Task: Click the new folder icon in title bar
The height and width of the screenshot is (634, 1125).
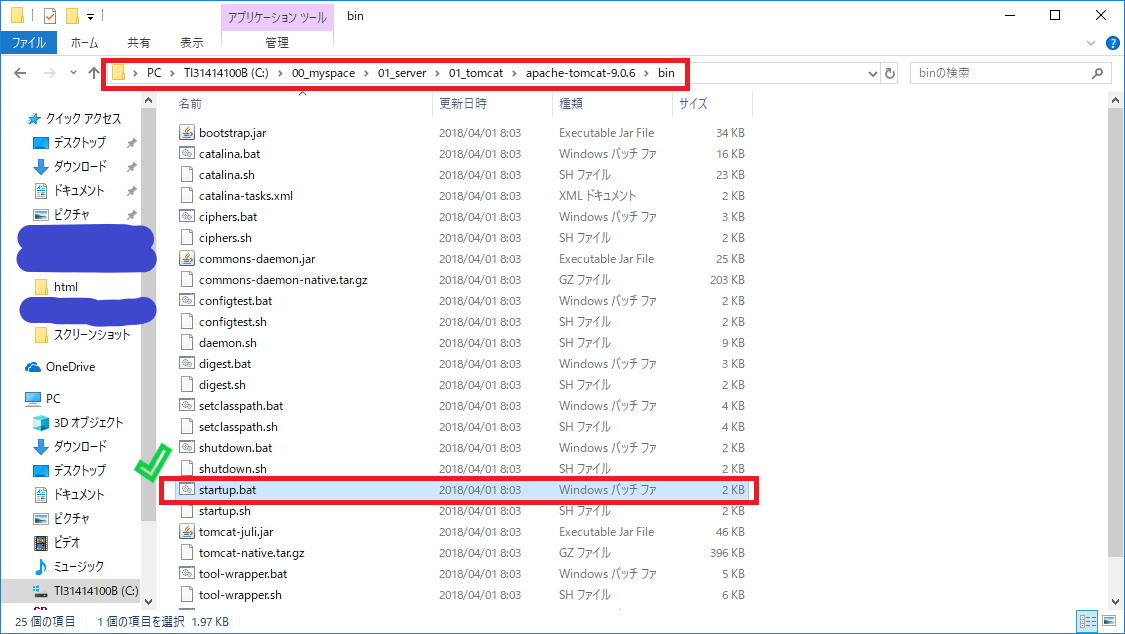Action: coord(72,16)
